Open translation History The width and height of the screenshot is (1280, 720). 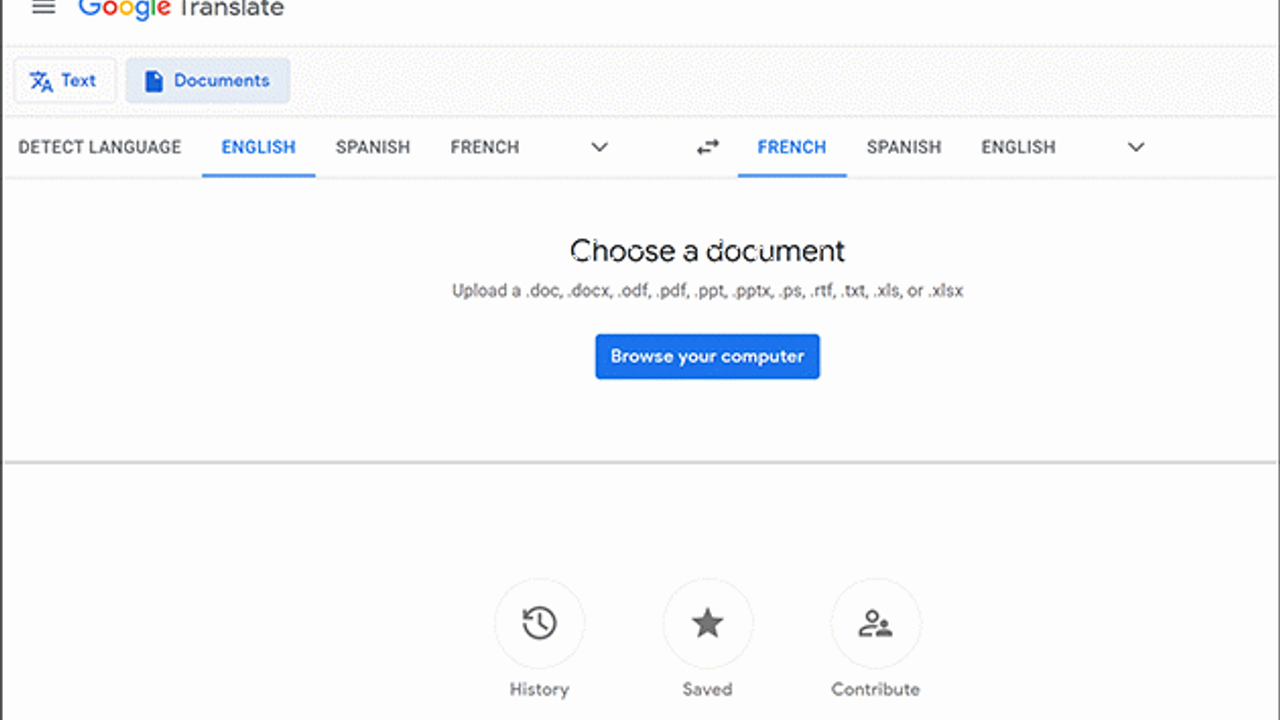(539, 624)
